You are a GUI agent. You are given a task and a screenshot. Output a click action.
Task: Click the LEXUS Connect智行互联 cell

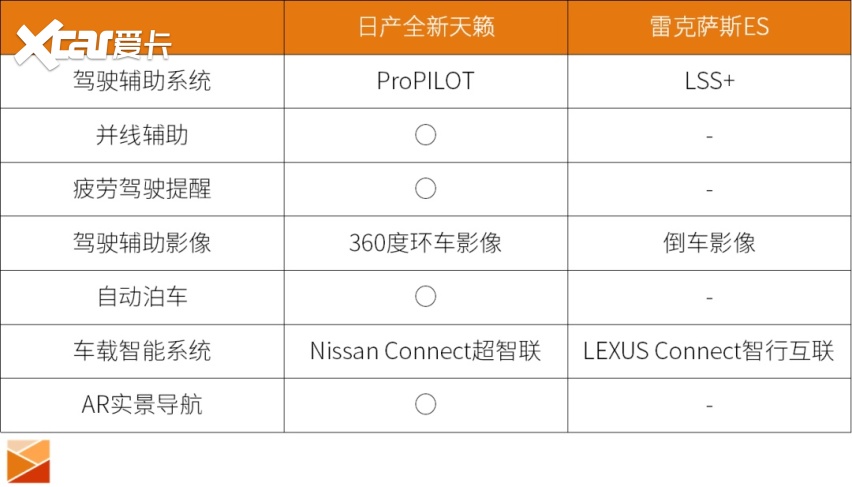click(709, 351)
